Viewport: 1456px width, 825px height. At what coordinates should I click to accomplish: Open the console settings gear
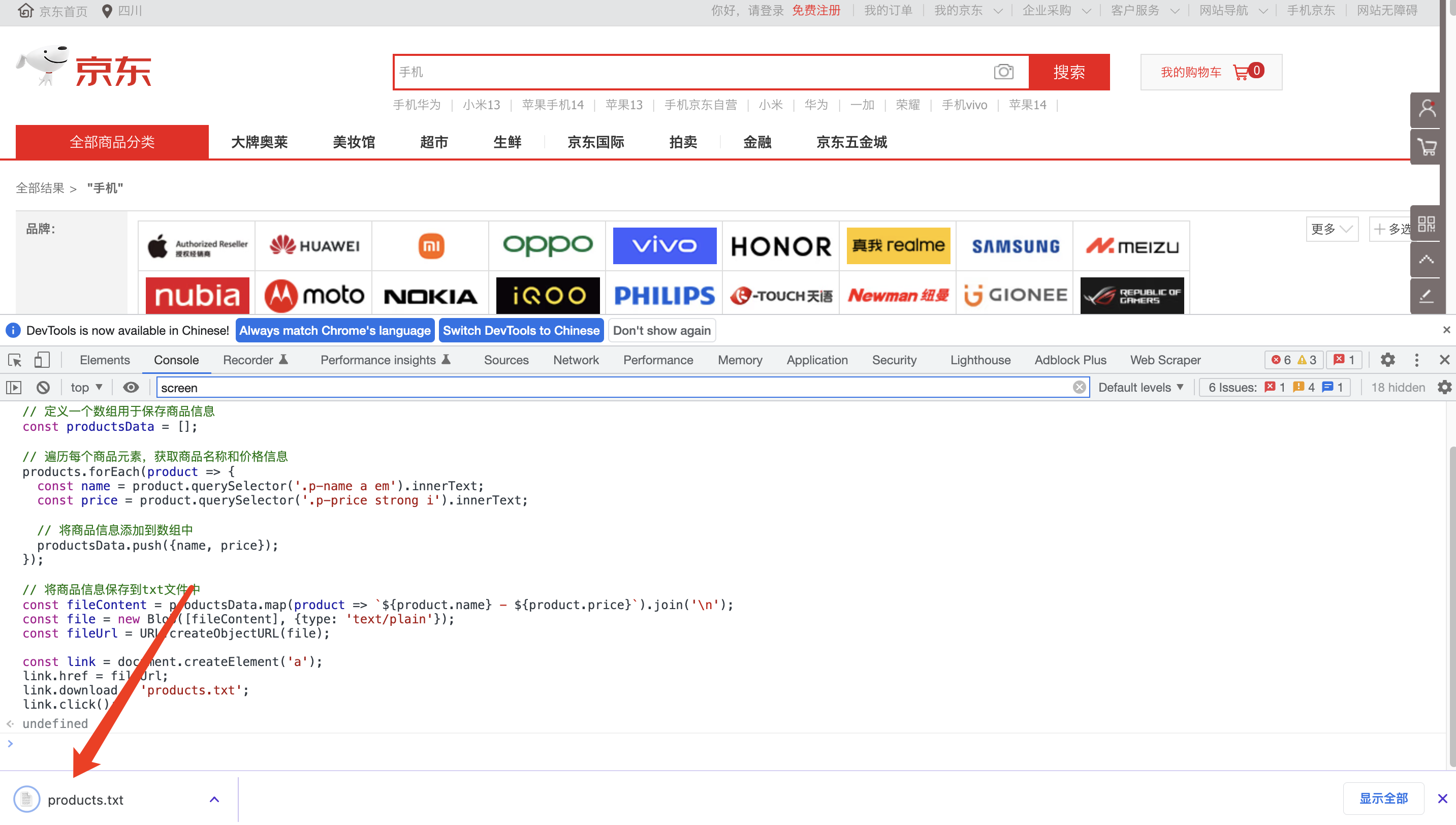click(x=1444, y=388)
